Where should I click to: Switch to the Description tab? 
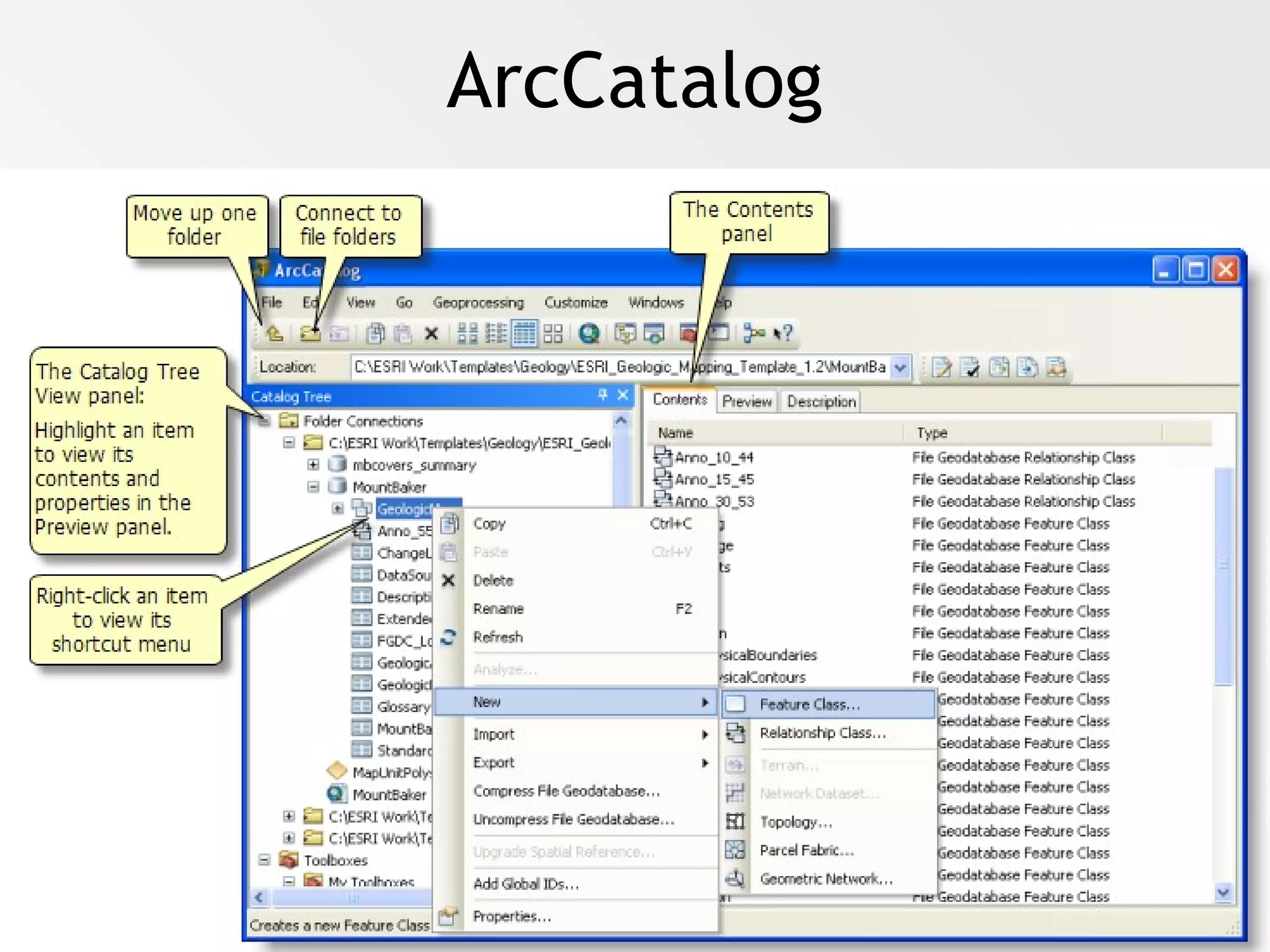point(822,402)
